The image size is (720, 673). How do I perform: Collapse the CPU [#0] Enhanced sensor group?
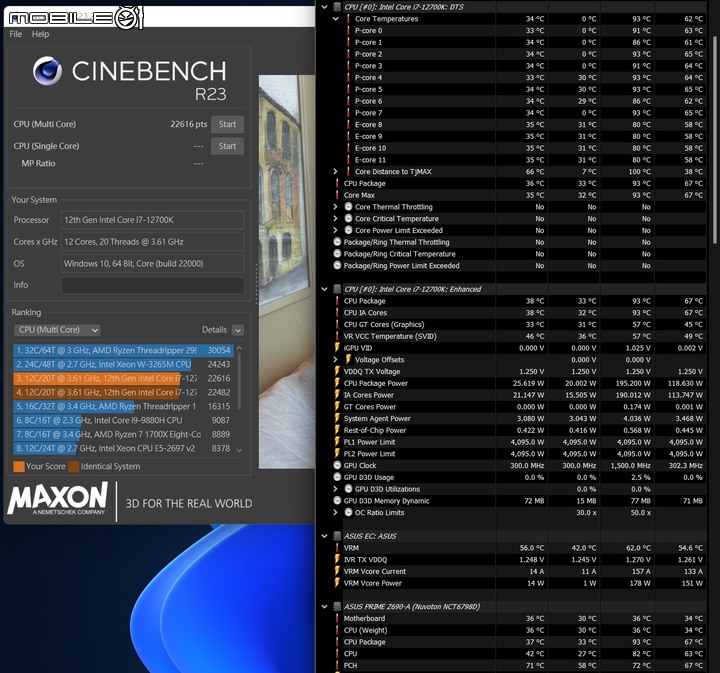pyautogui.click(x=324, y=289)
